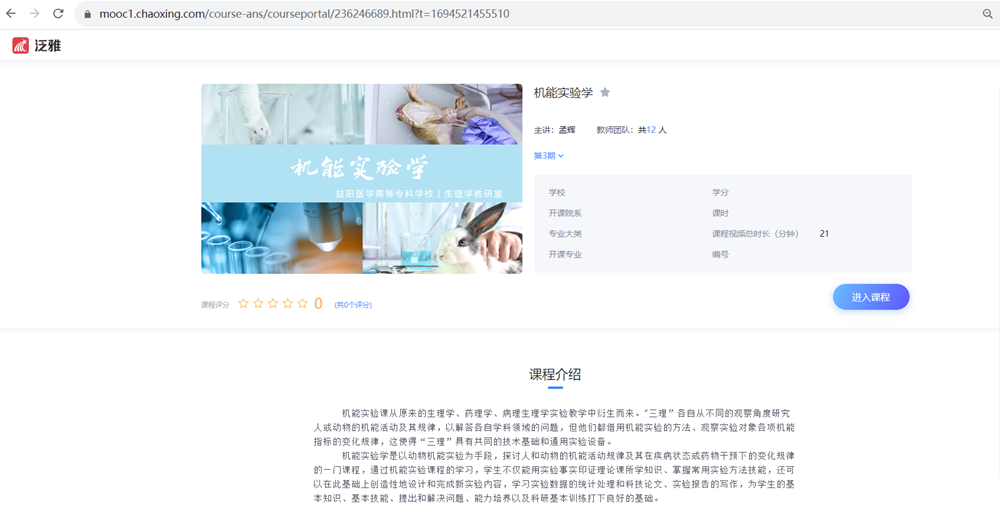Screen dimensions: 1000x514
Task: Open the magnifier zoom icon in address bar
Action: 987,14
